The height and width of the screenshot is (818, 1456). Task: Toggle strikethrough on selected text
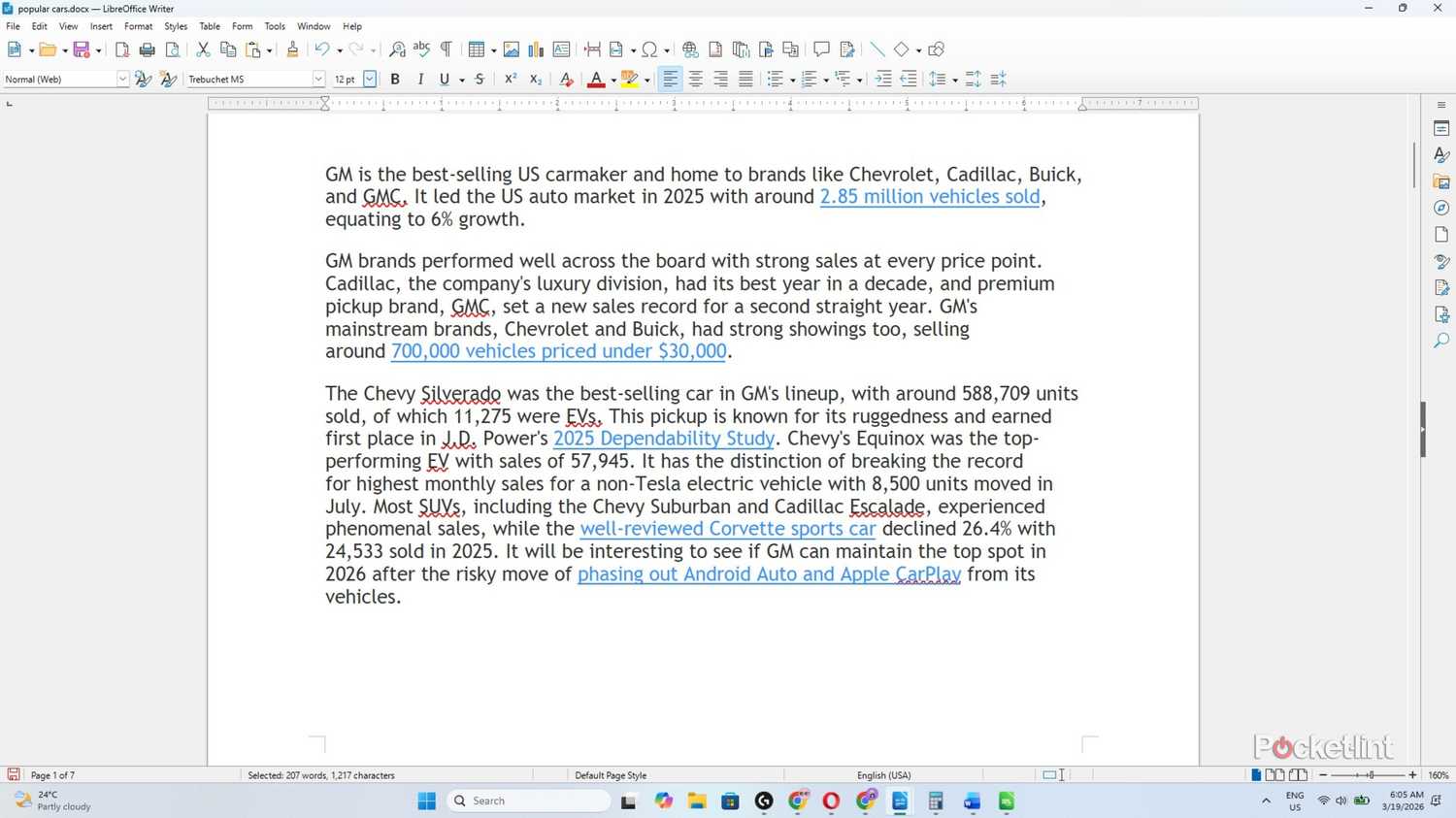pyautogui.click(x=479, y=79)
